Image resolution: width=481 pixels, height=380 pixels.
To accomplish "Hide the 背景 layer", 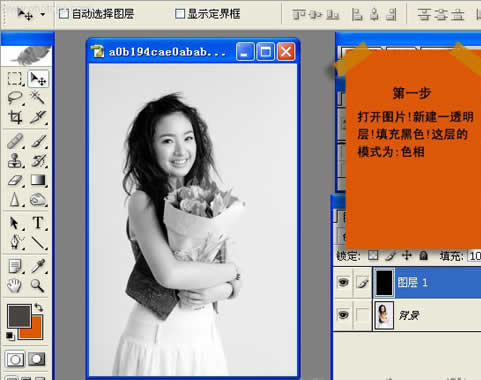I will pos(343,315).
